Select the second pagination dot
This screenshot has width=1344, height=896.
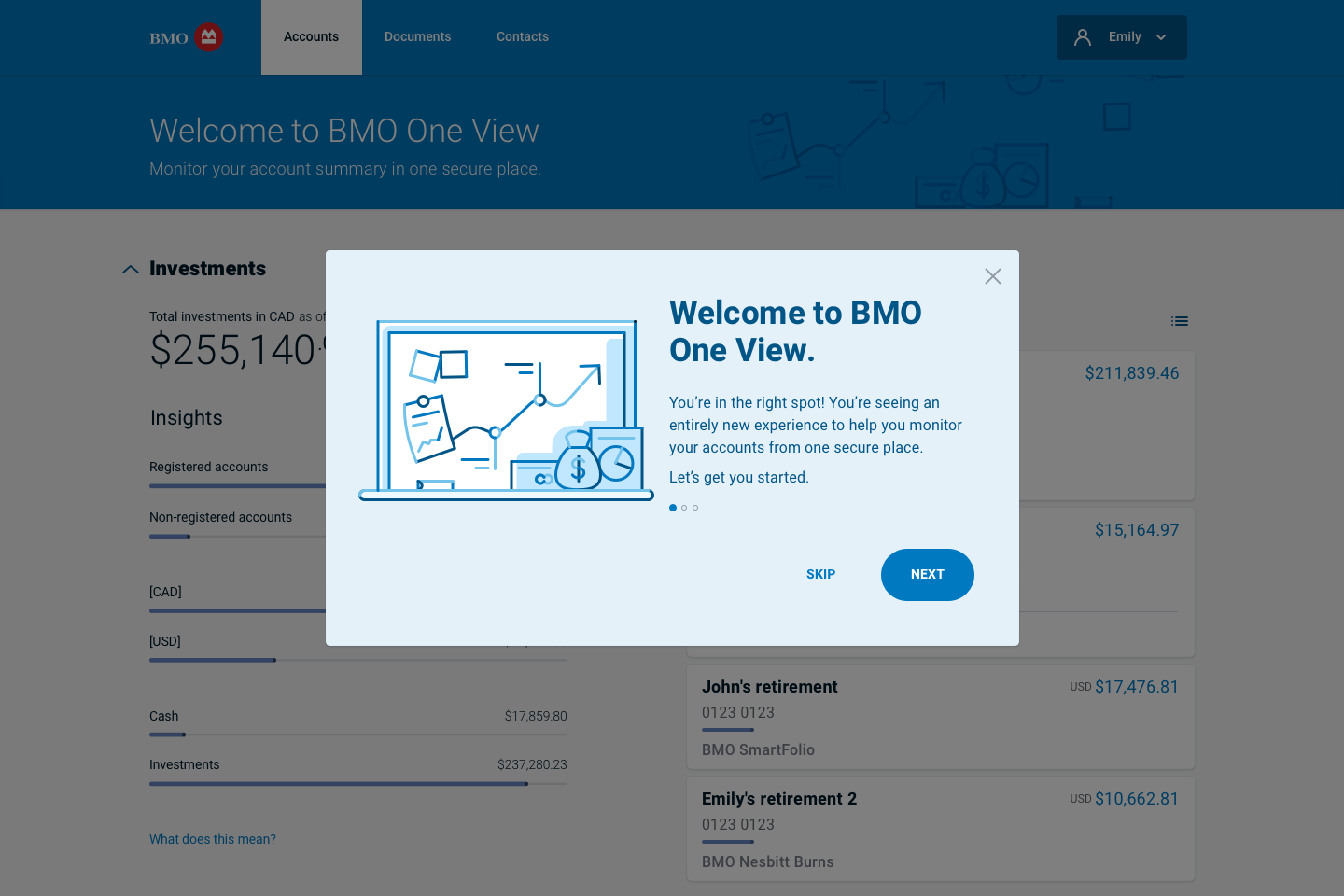684,508
